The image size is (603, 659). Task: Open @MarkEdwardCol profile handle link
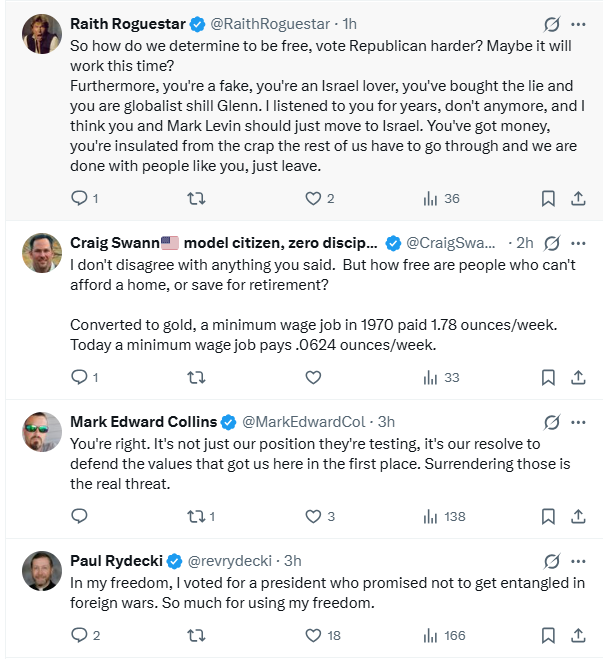(304, 422)
